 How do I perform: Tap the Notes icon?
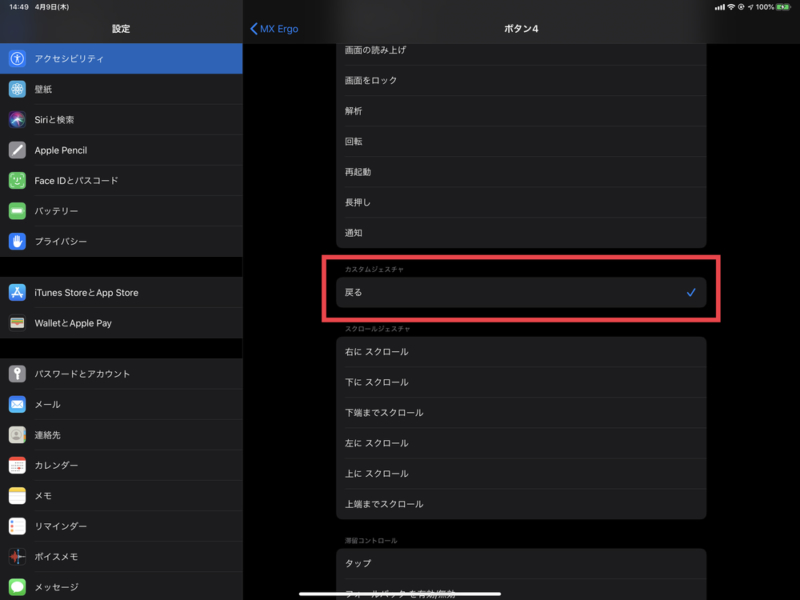(x=17, y=495)
